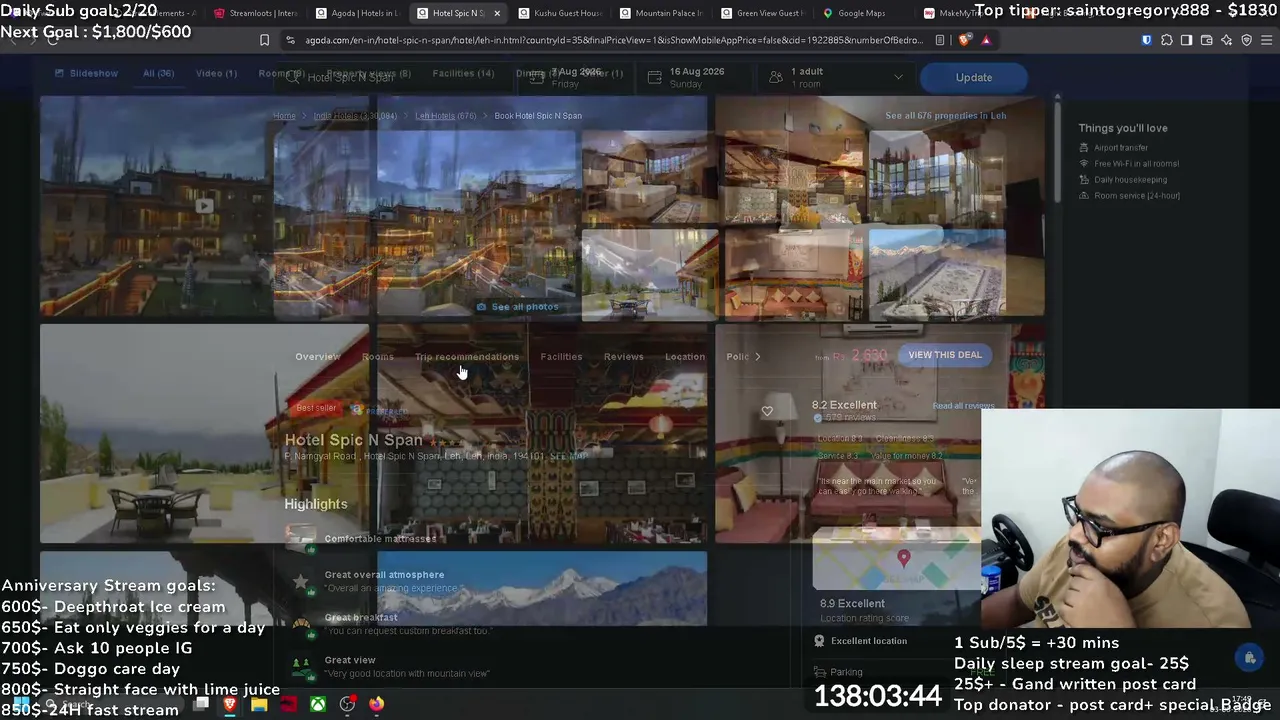Go to the Overview section
The height and width of the screenshot is (720, 1280).
(x=318, y=356)
